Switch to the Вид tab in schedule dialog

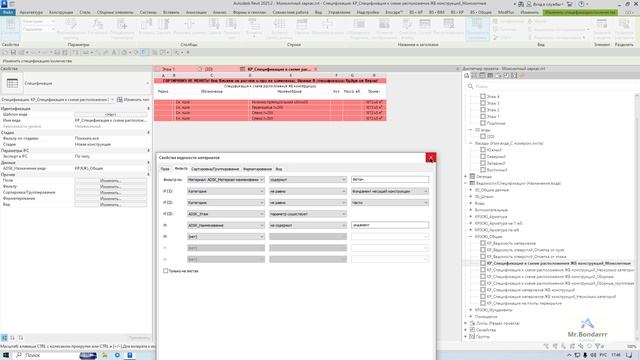[279, 169]
